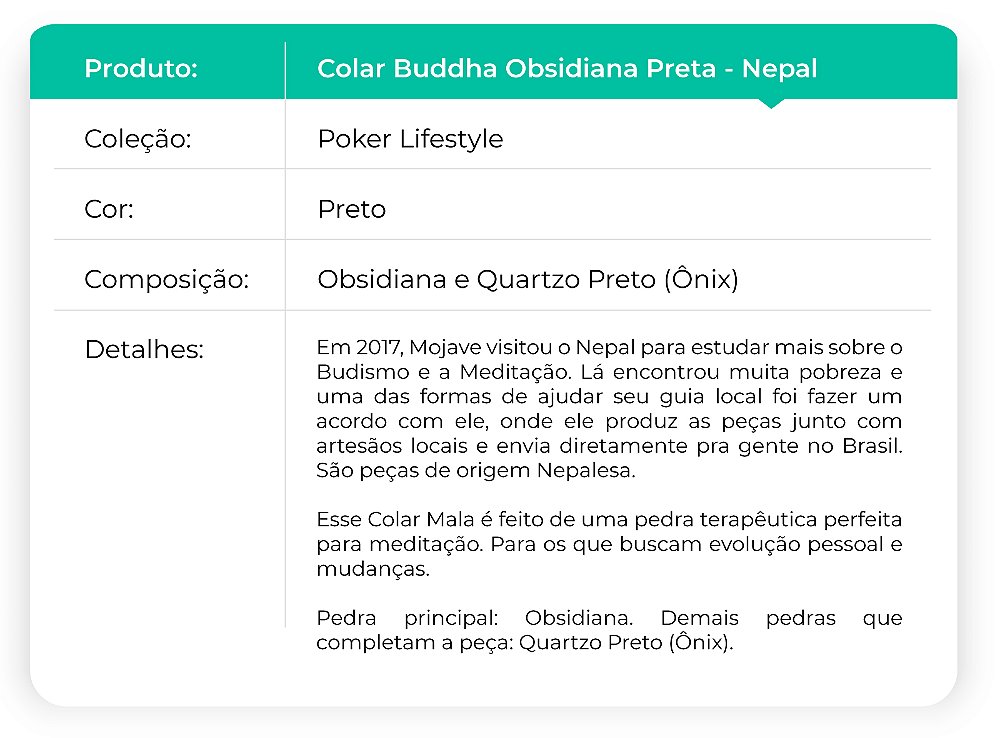Click the "Detalhes:" row label

pos(144,350)
